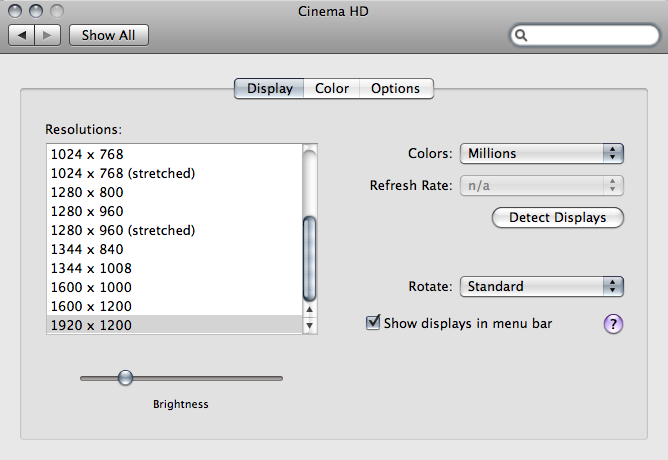Image resolution: width=668 pixels, height=460 pixels.
Task: Switch to the Display tab
Action: [269, 89]
